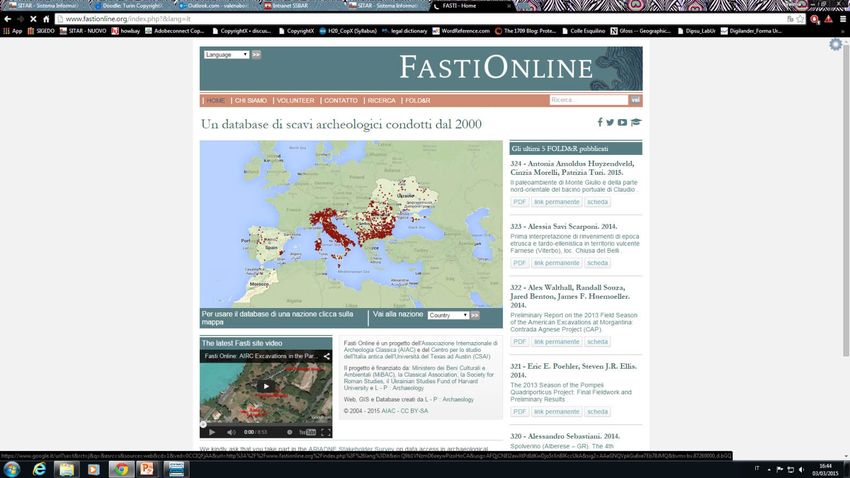The image size is (850, 478).
Task: Share the video via share icon
Action: 326,356
